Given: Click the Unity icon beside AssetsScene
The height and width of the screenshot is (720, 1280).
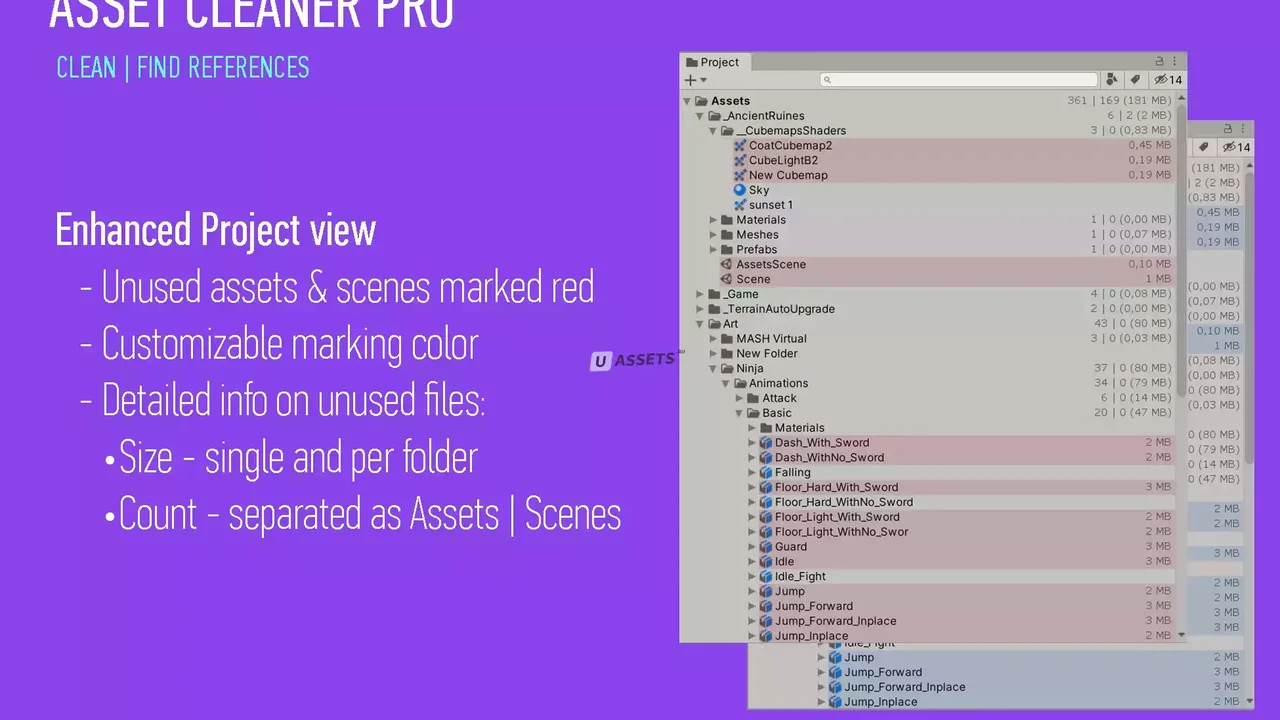Looking at the screenshot, I should pos(727,264).
